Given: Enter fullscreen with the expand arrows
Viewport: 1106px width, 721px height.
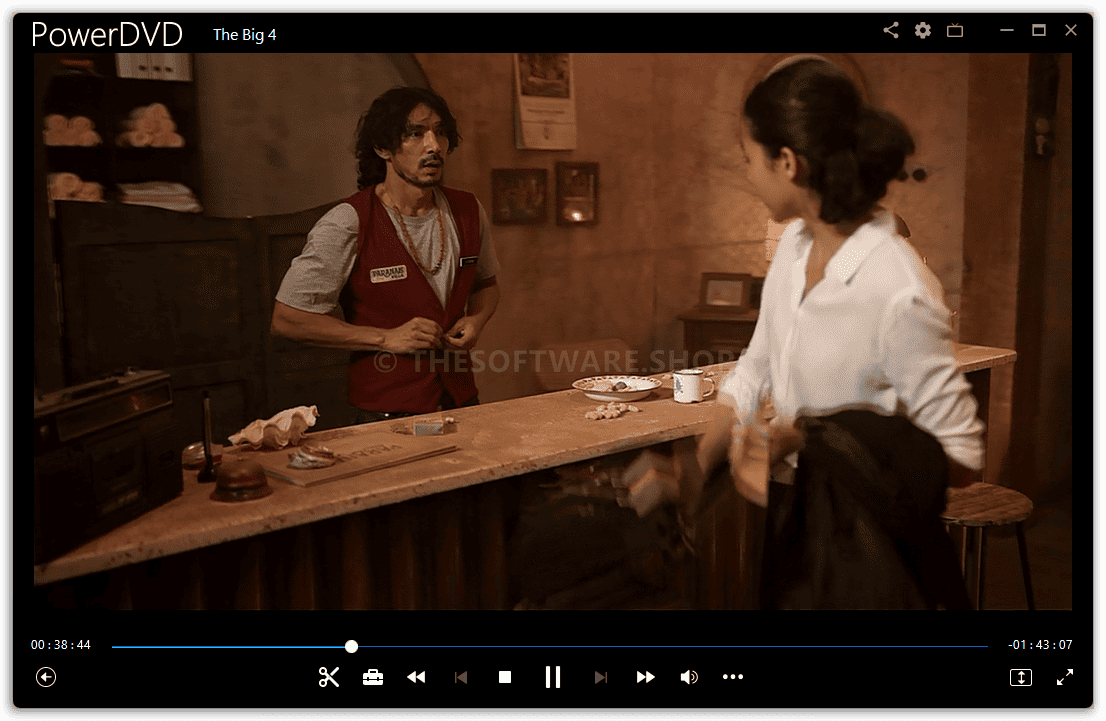Looking at the screenshot, I should tap(1065, 677).
